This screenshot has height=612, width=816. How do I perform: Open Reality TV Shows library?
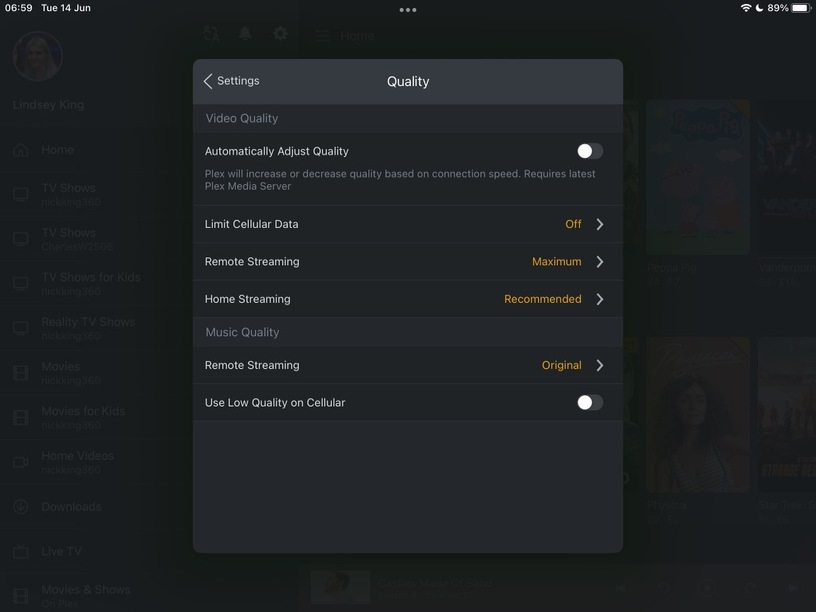88,328
